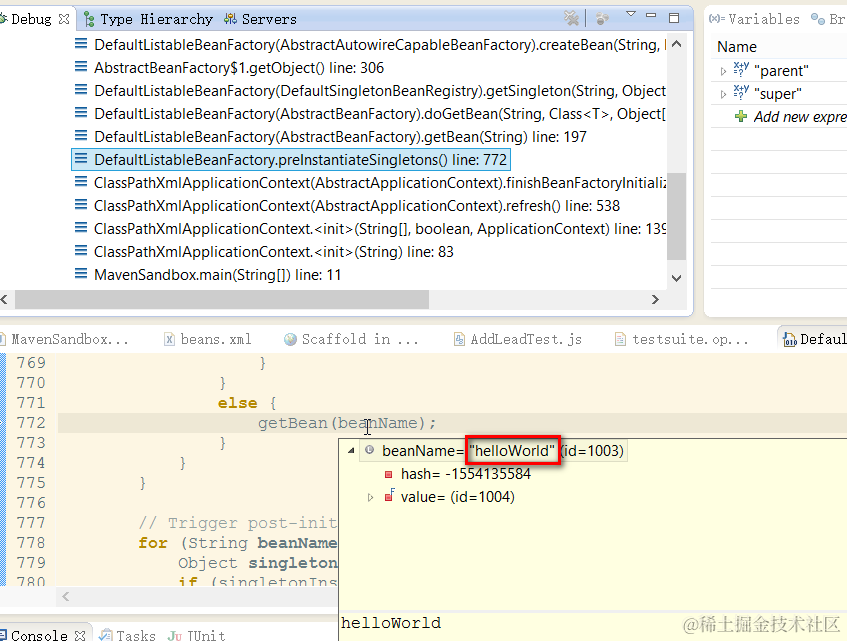This screenshot has height=641, width=847.
Task: Switch to the Console tab
Action: (x=33, y=635)
